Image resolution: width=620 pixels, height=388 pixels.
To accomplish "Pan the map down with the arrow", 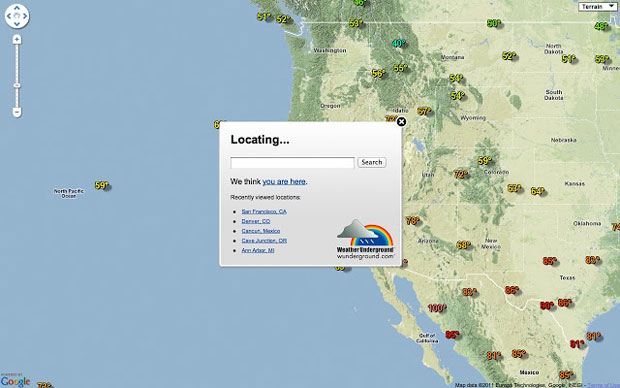I will 17,24.
